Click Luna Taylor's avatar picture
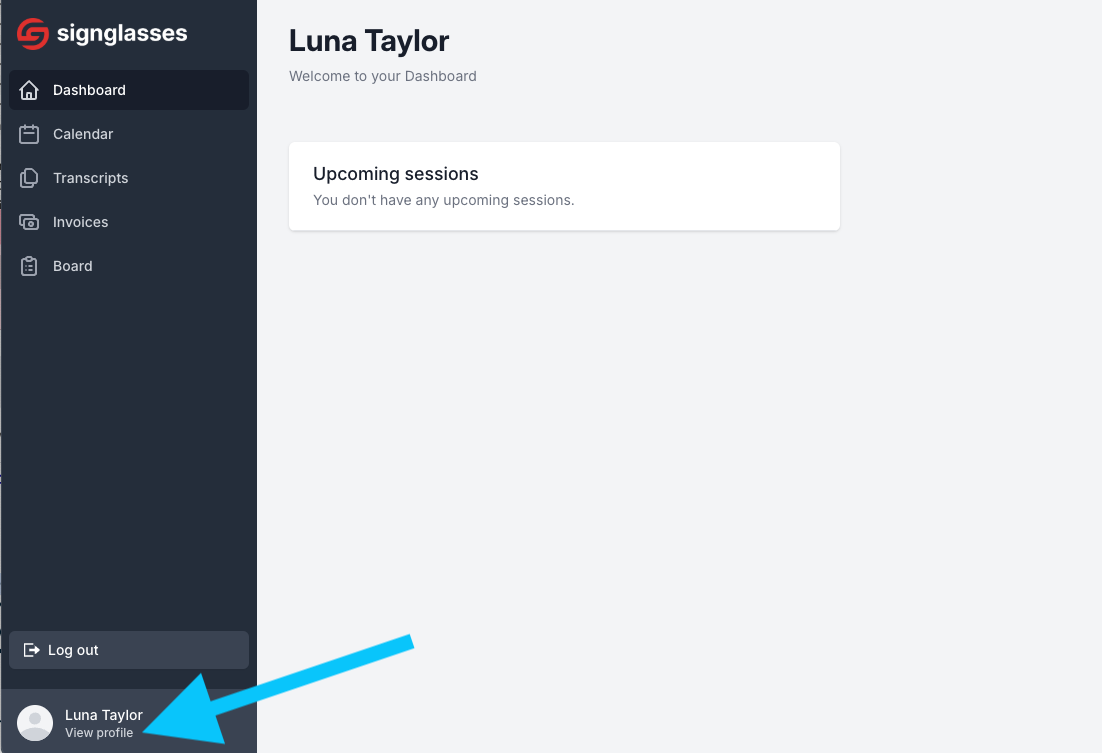 35,723
